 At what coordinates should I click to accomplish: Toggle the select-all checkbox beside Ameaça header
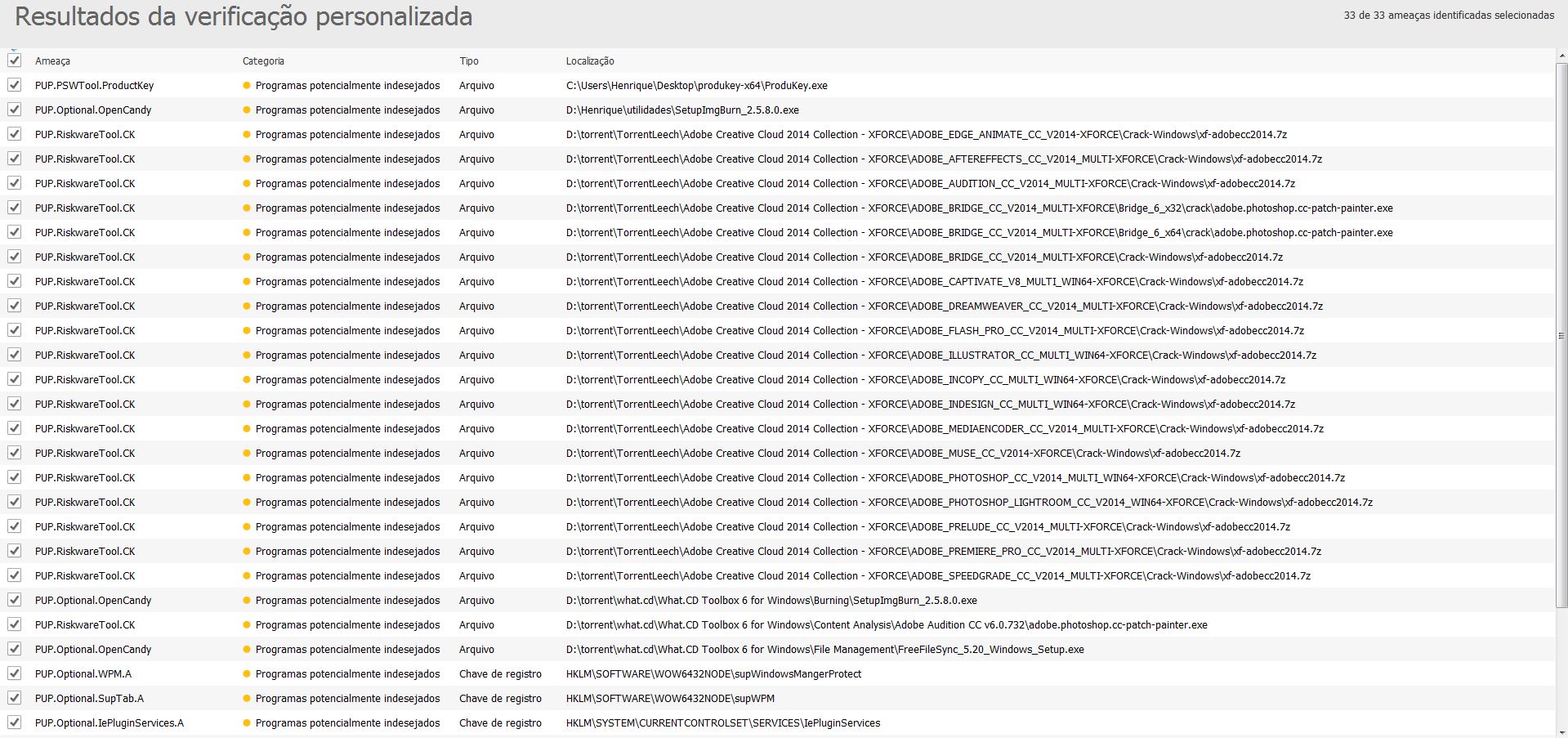tap(15, 60)
